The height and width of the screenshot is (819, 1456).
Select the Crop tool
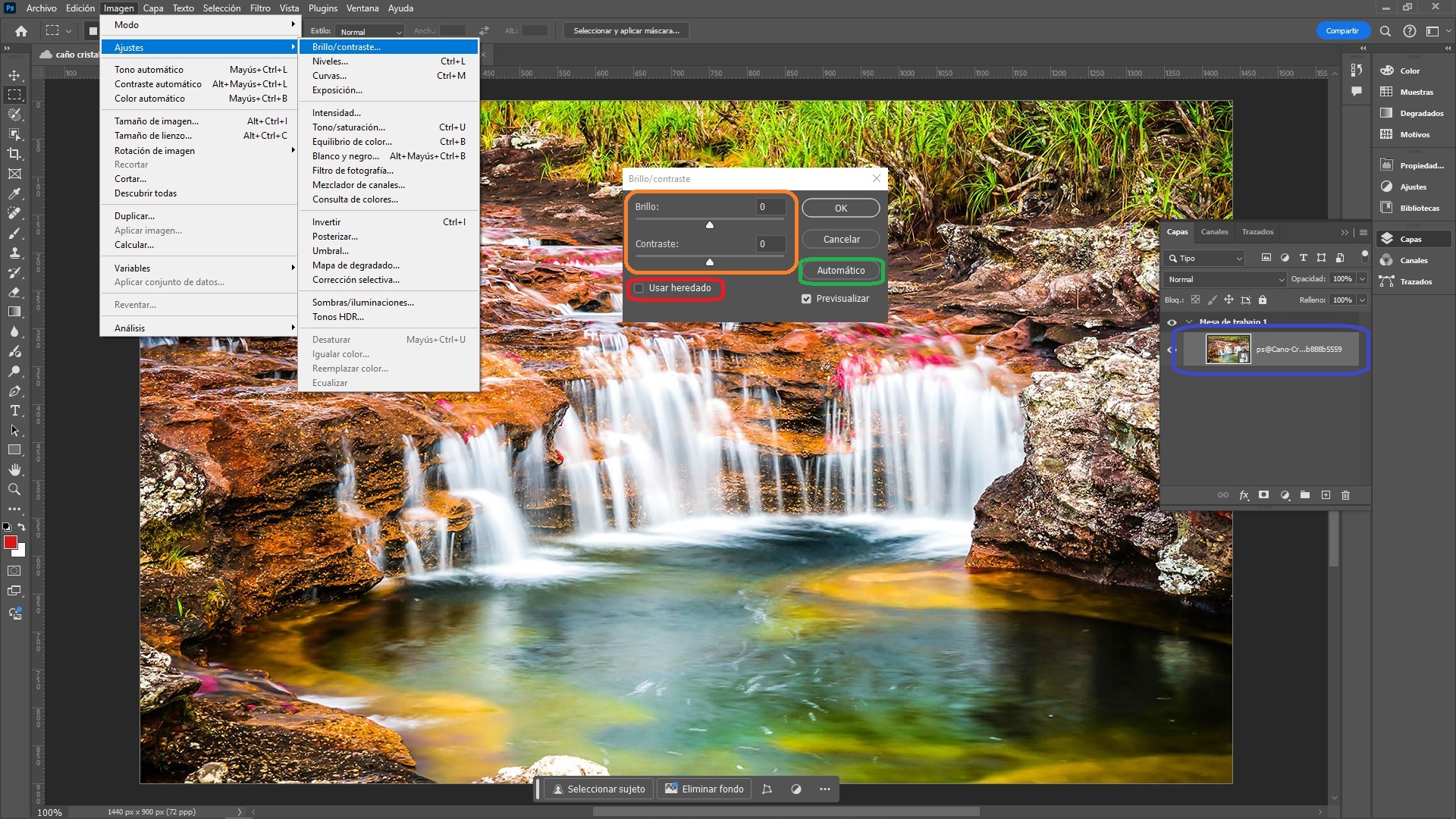[x=14, y=154]
